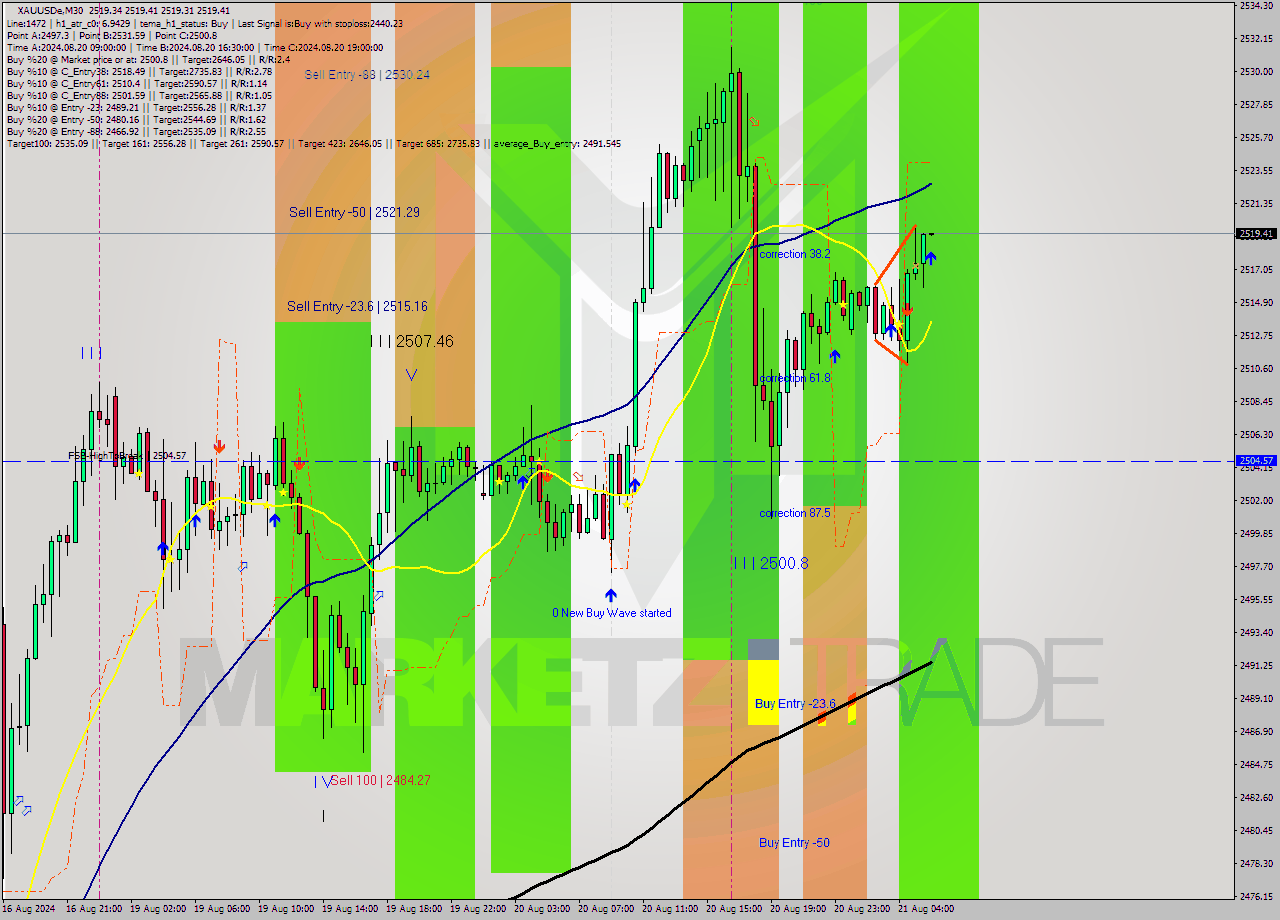The height and width of the screenshot is (920, 1280).
Task: Click the "Sell 100 | 2484.27" label
Action: (381, 780)
